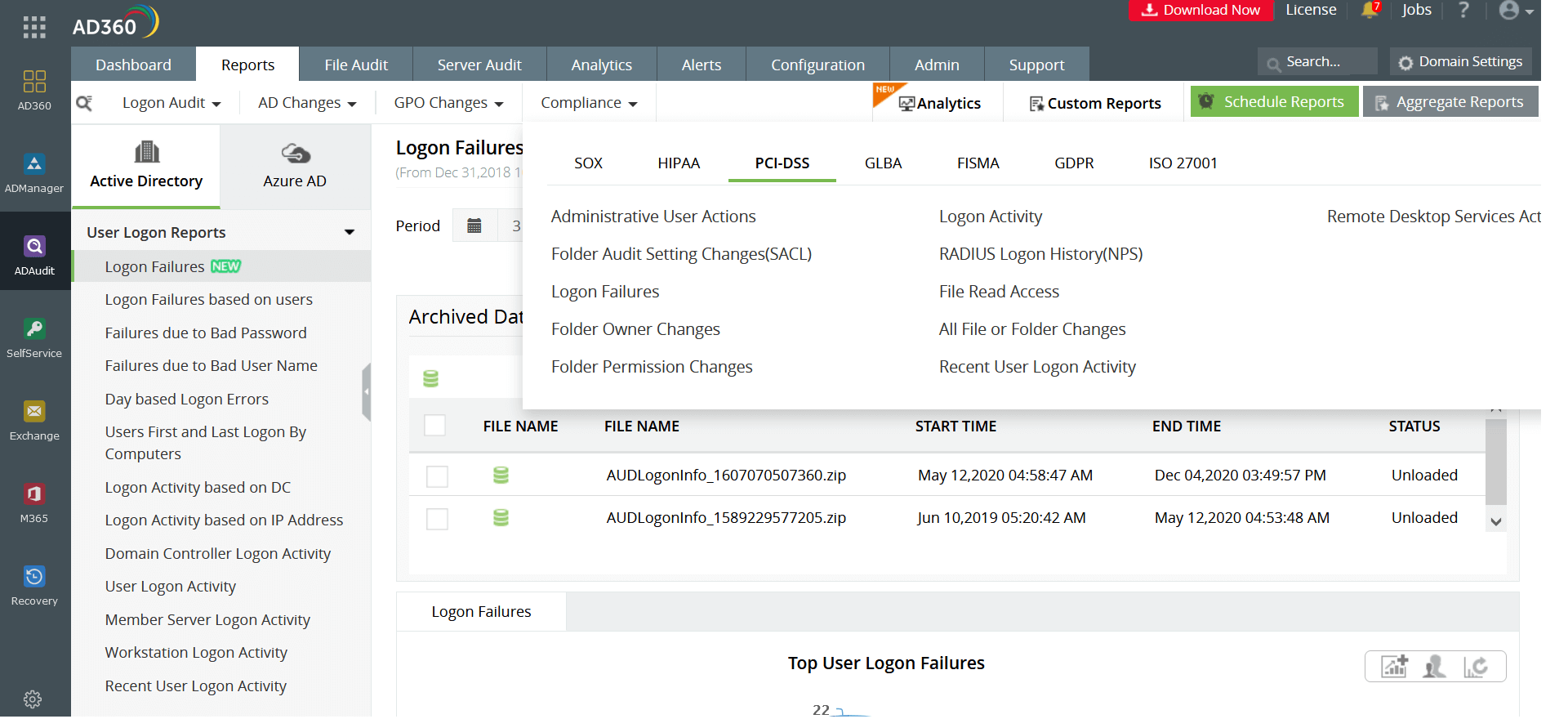Open the user account avatar menu
The height and width of the screenshot is (719, 1568).
pyautogui.click(x=1517, y=10)
